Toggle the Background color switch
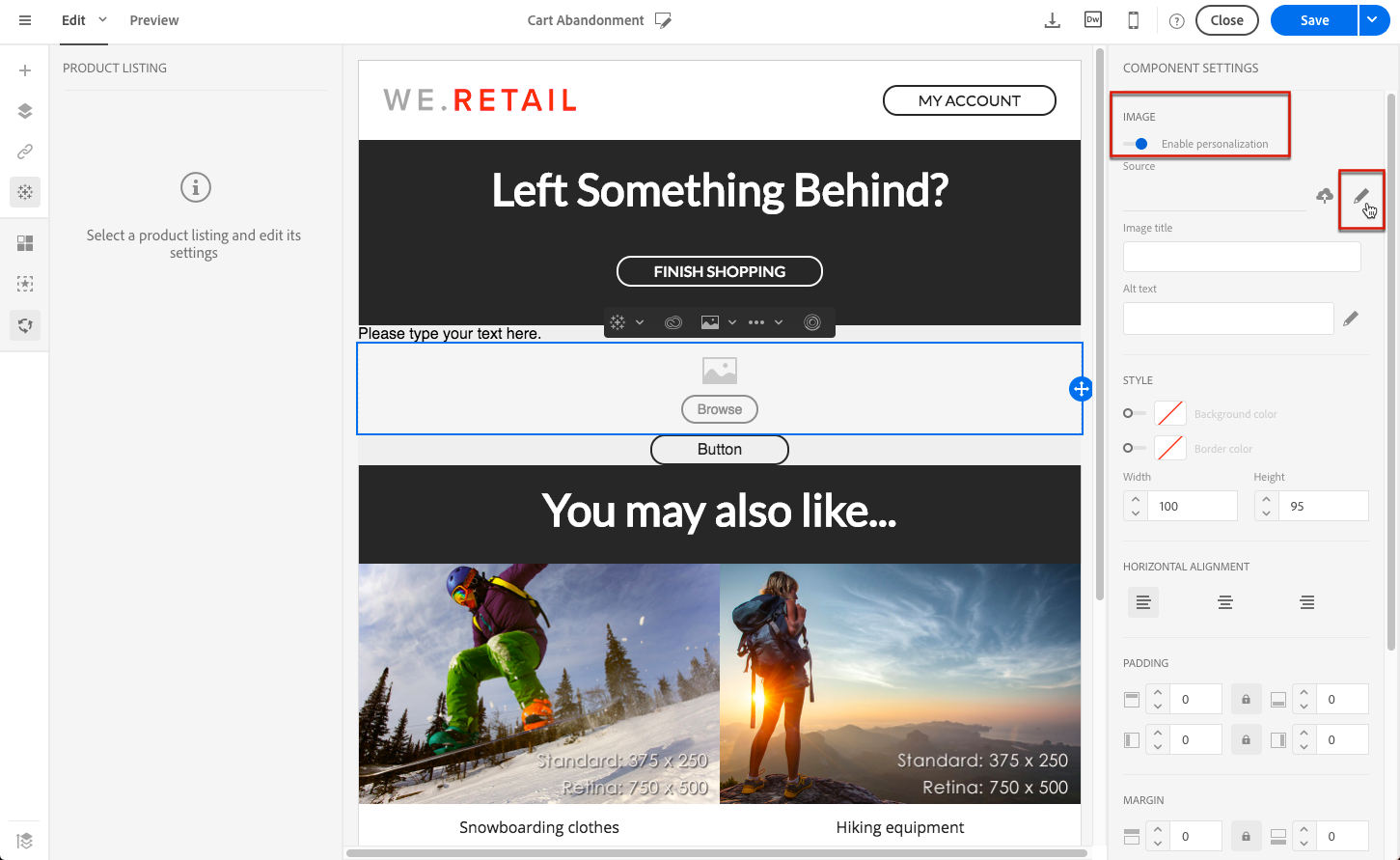 (x=1134, y=413)
